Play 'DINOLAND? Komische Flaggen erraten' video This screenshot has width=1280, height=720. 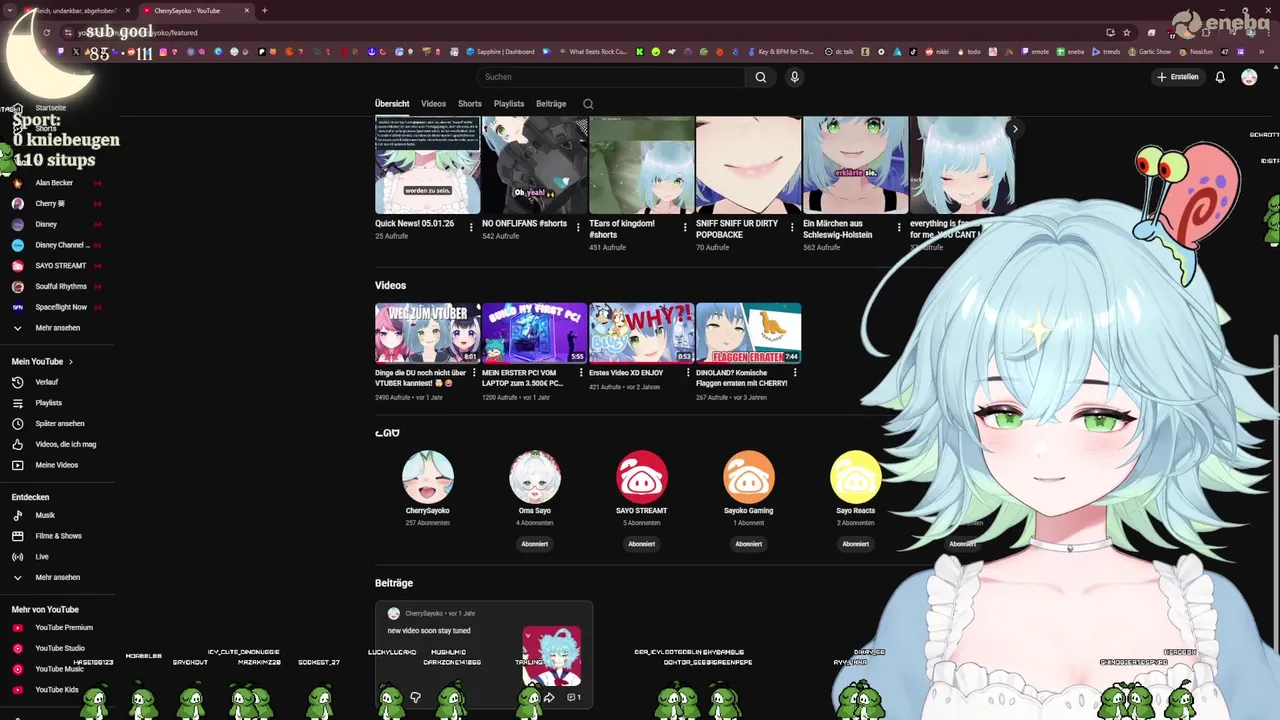(749, 333)
